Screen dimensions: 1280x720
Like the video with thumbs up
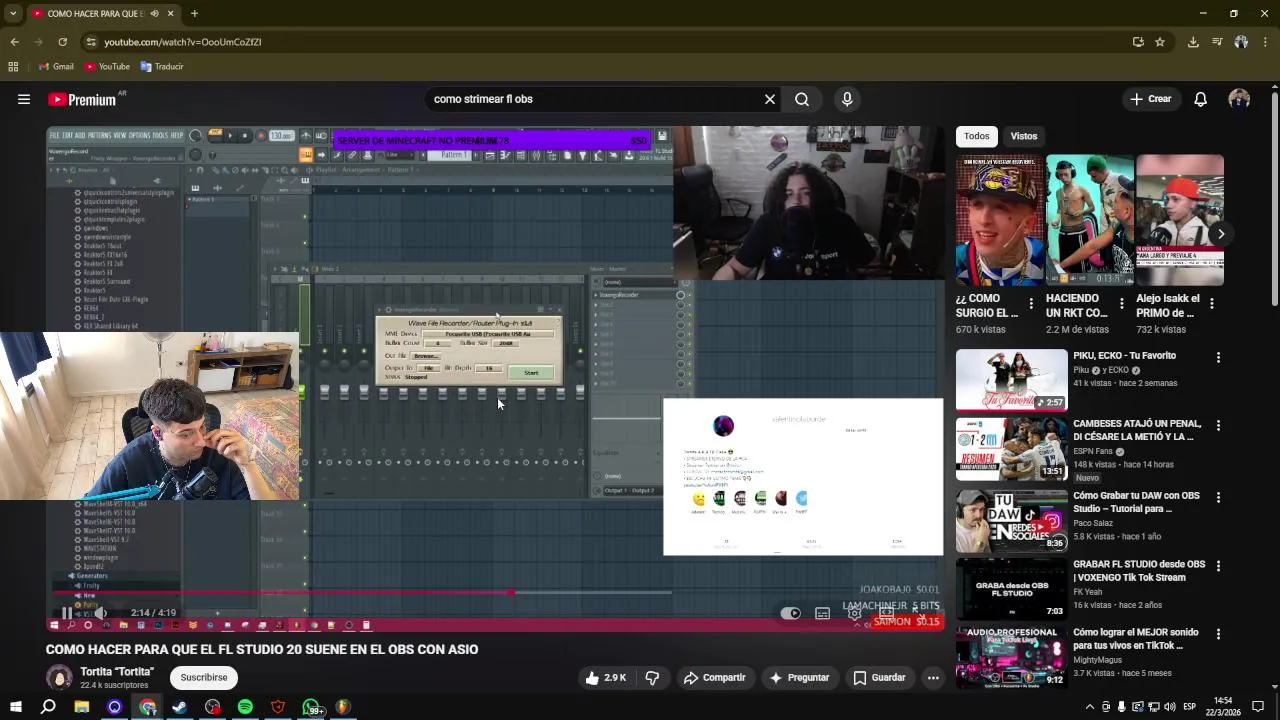point(606,678)
